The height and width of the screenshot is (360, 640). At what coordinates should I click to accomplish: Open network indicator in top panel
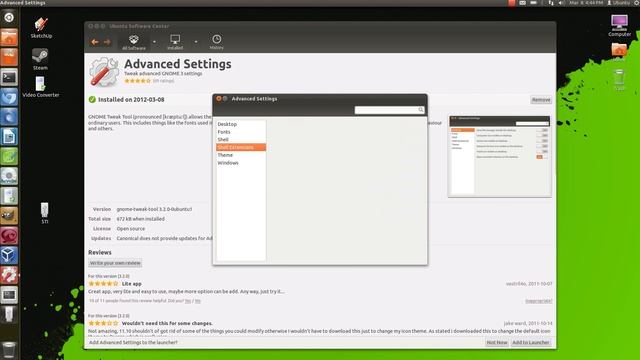click(x=551, y=3)
